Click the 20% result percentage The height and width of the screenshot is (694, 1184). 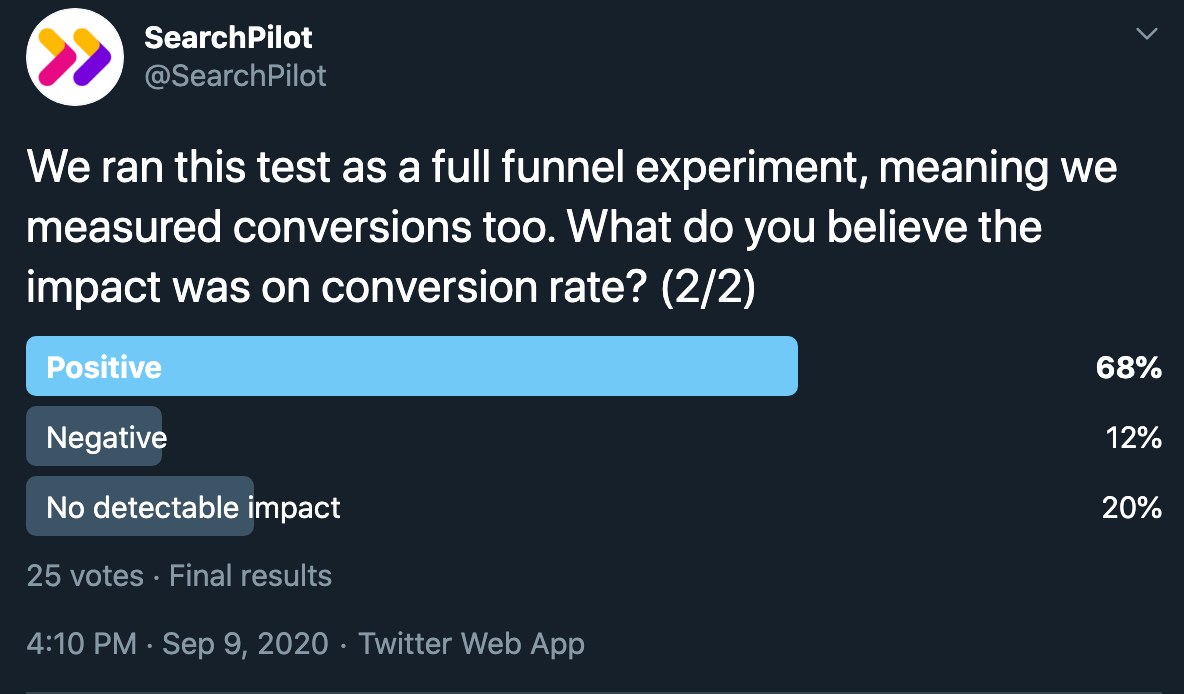pyautogui.click(x=1132, y=507)
